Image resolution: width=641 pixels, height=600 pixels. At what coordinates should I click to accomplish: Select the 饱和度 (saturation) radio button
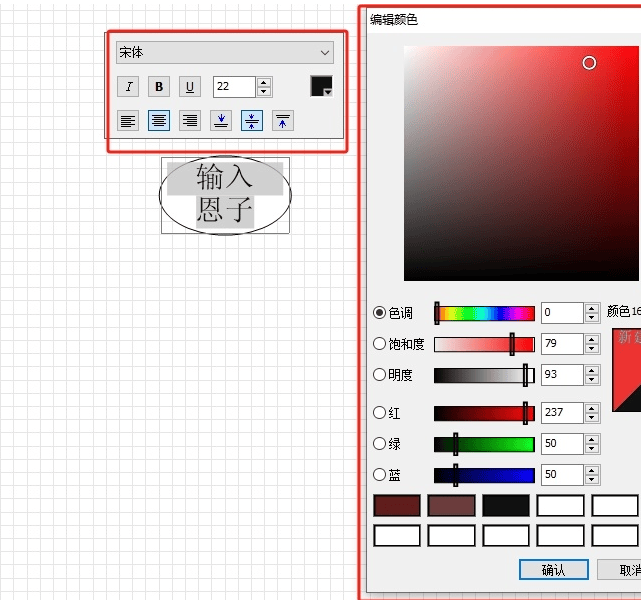(379, 344)
